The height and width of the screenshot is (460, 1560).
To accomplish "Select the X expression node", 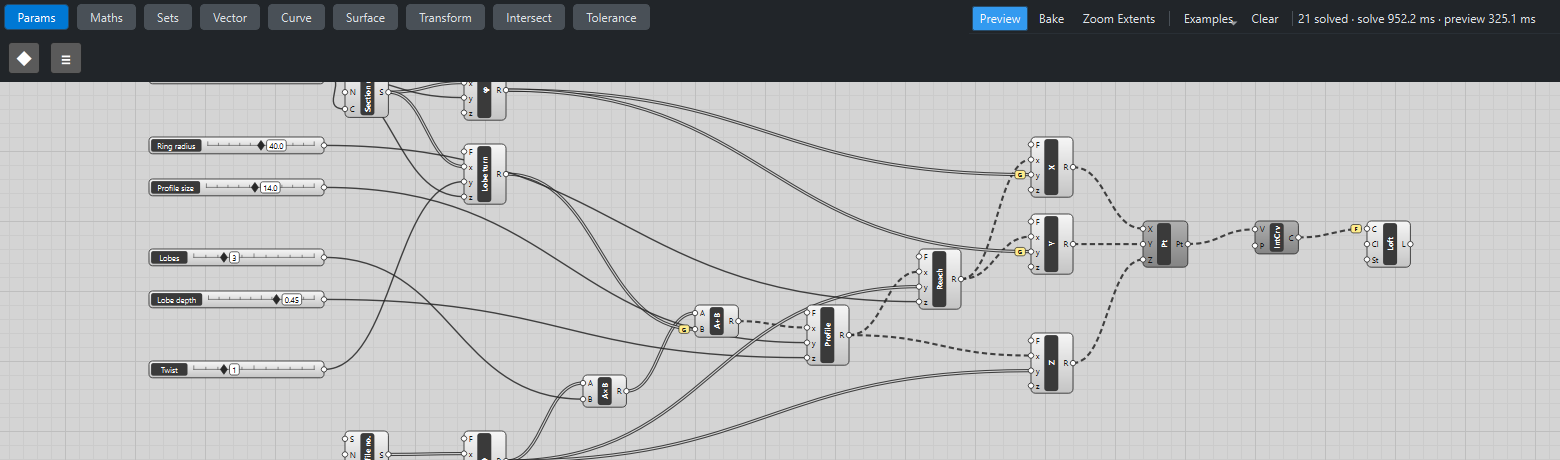I will pyautogui.click(x=1052, y=167).
